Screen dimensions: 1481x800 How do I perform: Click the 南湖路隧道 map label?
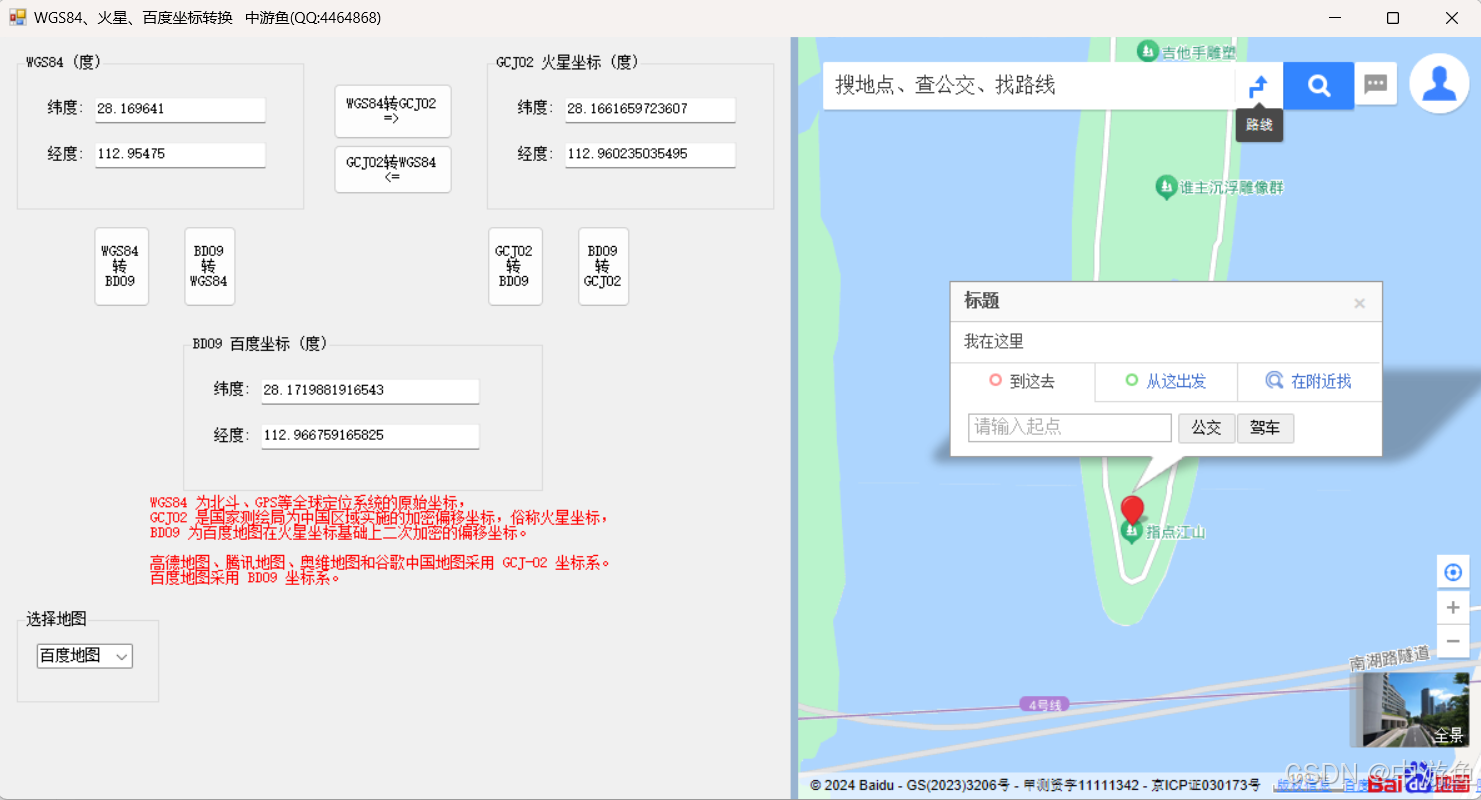[x=1390, y=659]
